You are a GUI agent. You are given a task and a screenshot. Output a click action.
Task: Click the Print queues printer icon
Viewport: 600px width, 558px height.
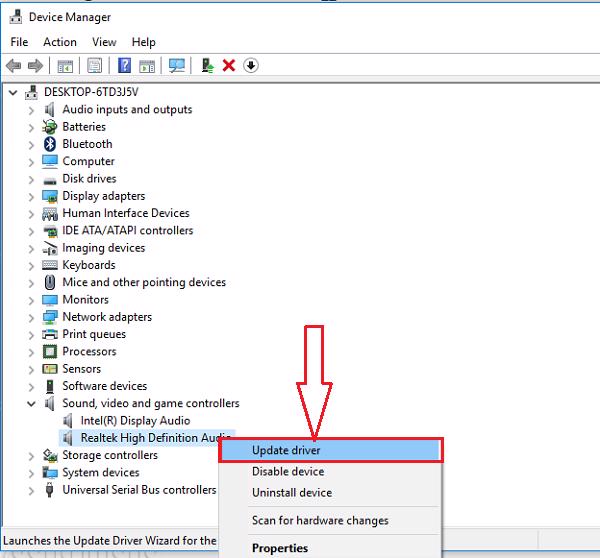tap(50, 334)
